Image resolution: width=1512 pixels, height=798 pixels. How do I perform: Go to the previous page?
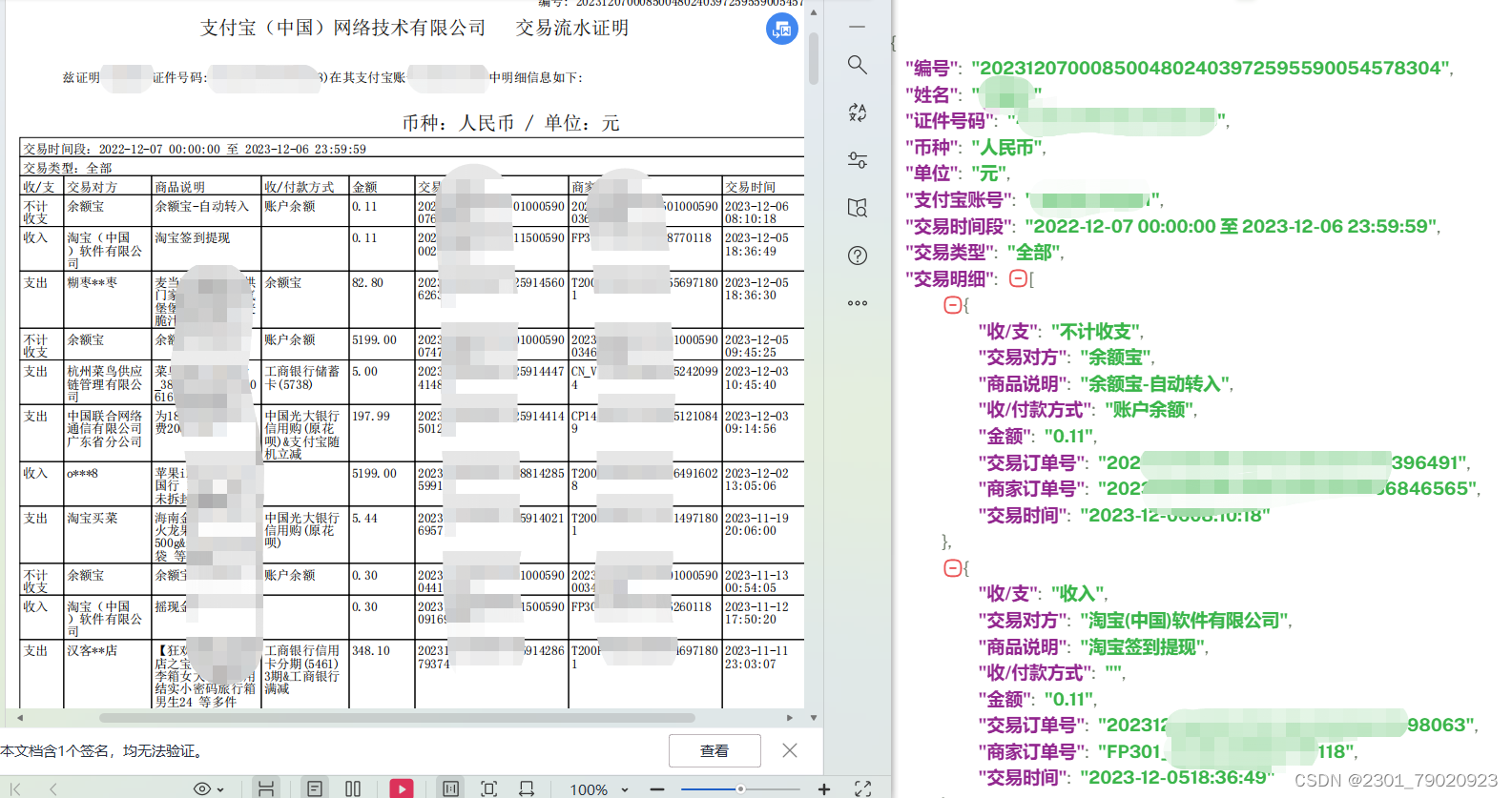tap(53, 788)
